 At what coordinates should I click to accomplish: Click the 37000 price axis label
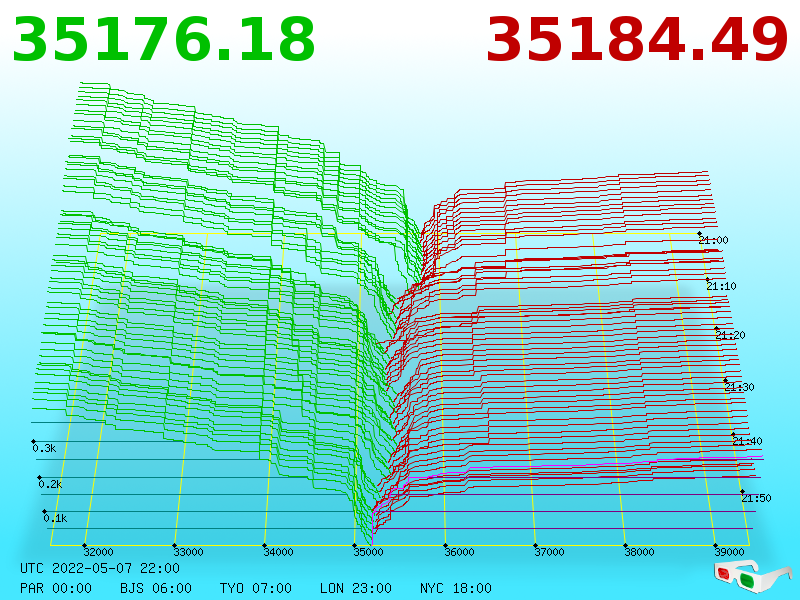point(549,552)
